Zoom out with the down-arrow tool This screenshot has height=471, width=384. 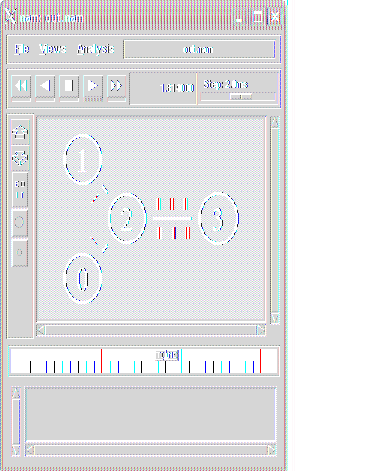click(20, 157)
